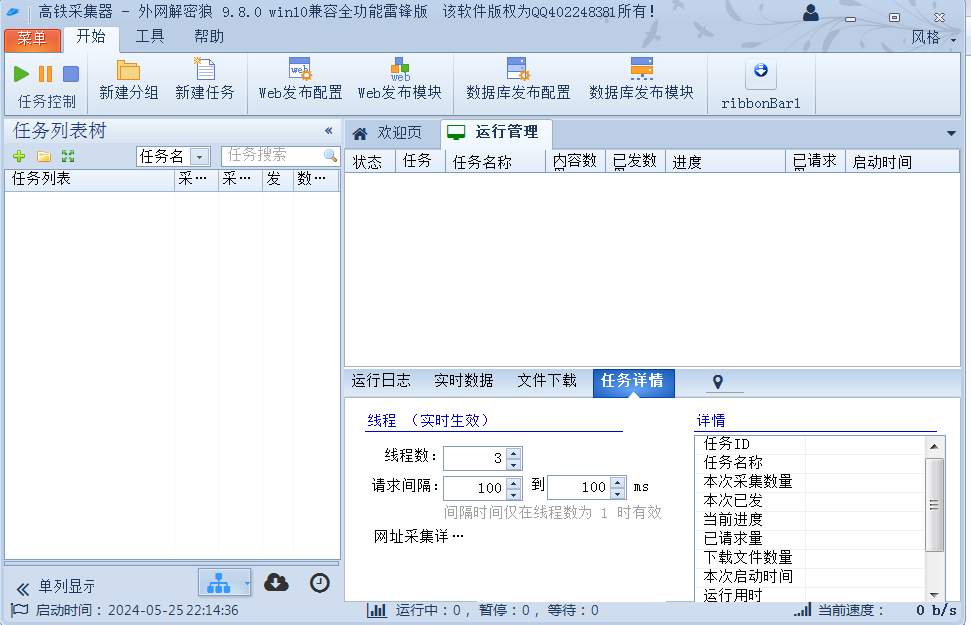Sort by the 任务名称 column header
Image resolution: width=971 pixels, height=625 pixels.
point(495,162)
